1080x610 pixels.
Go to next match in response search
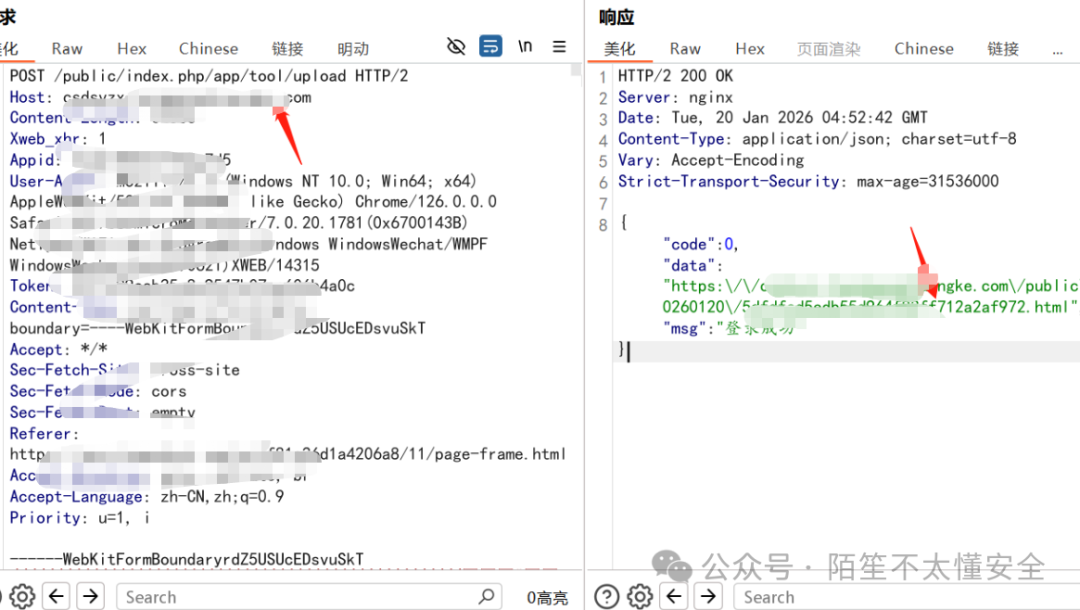click(708, 596)
